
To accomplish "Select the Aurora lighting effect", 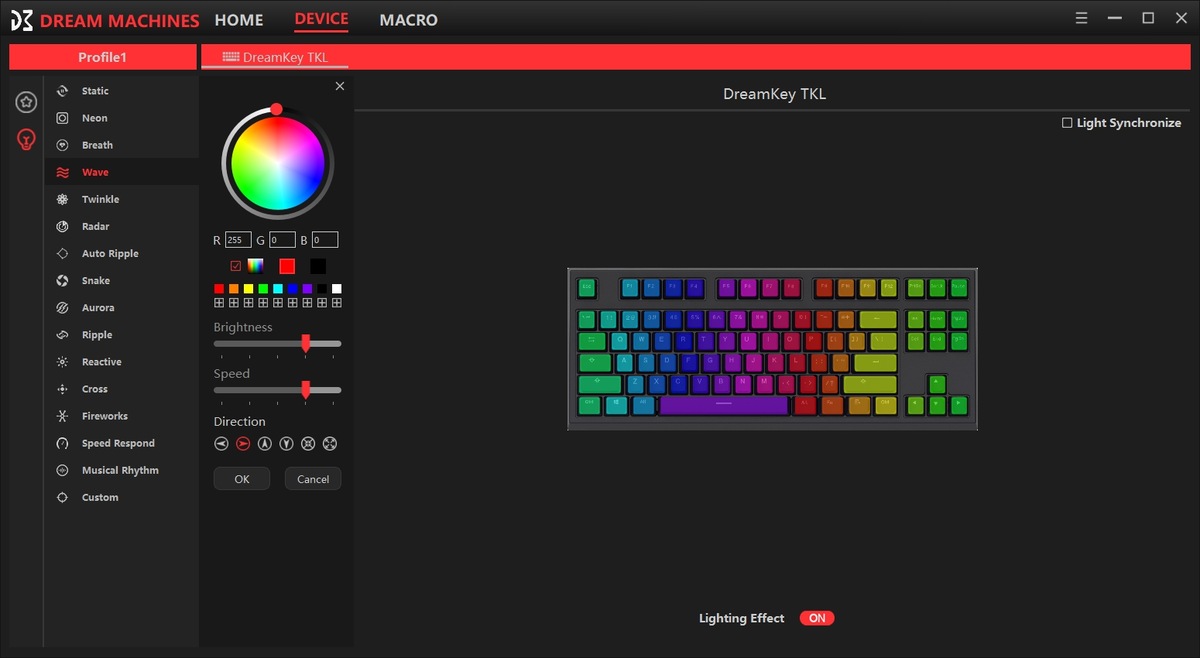I will tap(121, 307).
